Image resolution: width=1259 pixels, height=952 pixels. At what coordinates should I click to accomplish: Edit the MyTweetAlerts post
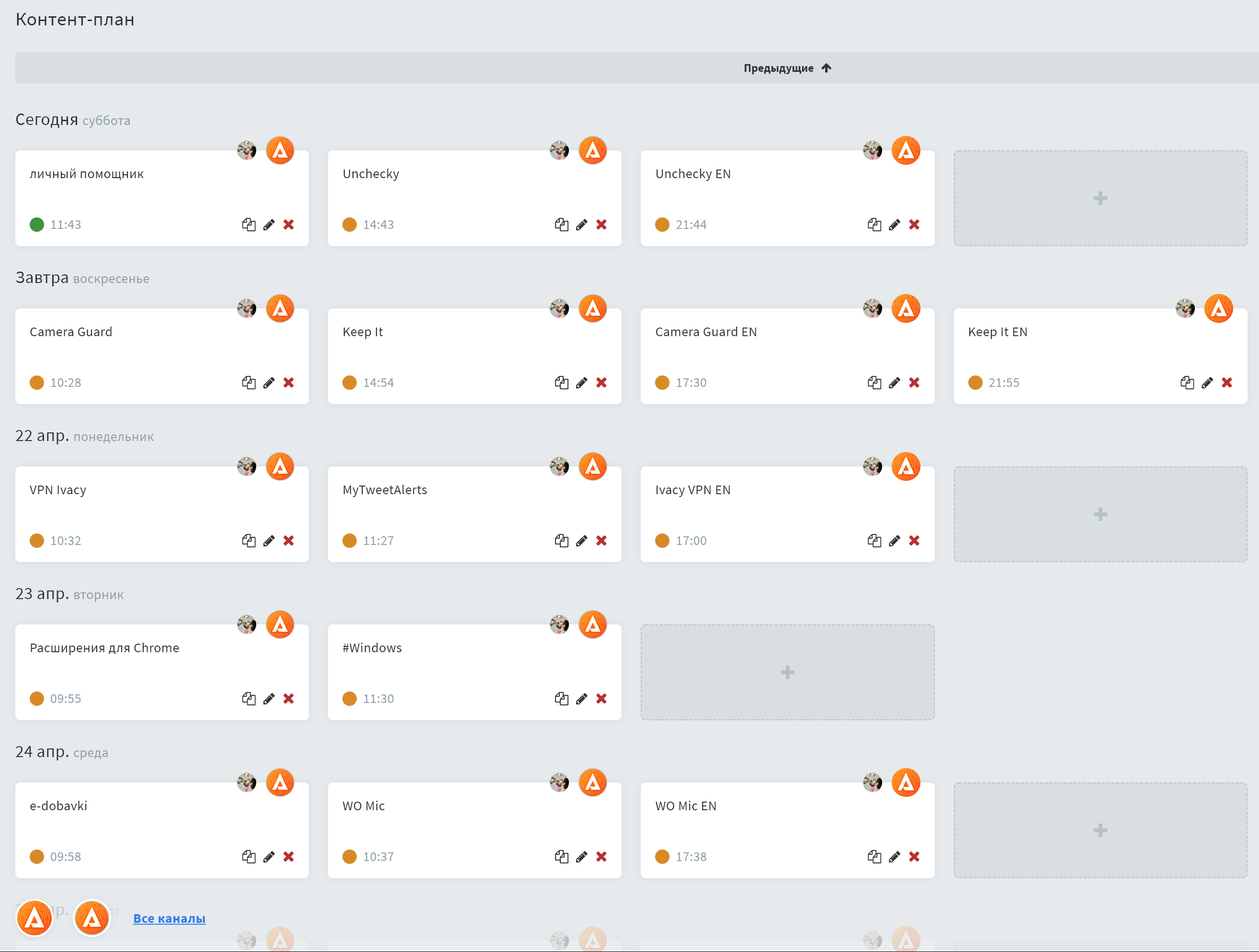coord(581,541)
